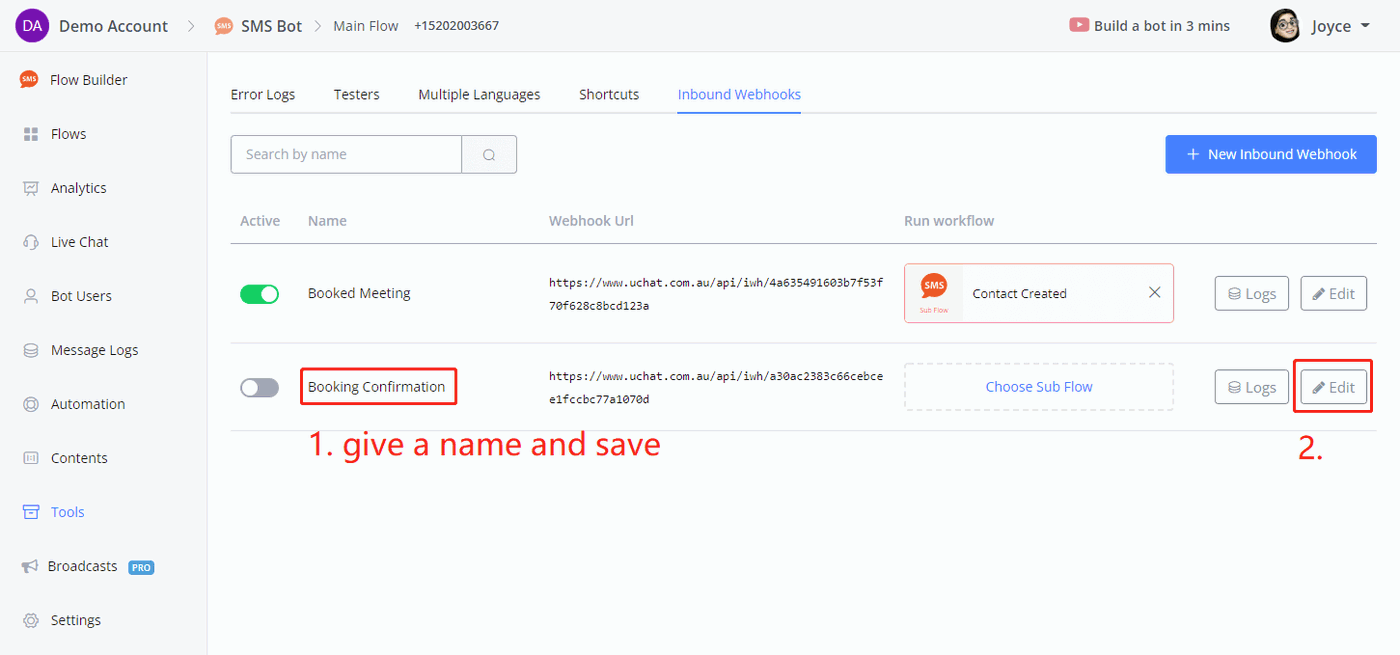Image resolution: width=1400 pixels, height=655 pixels.
Task: Click the DA account avatar
Action: pos(32,26)
